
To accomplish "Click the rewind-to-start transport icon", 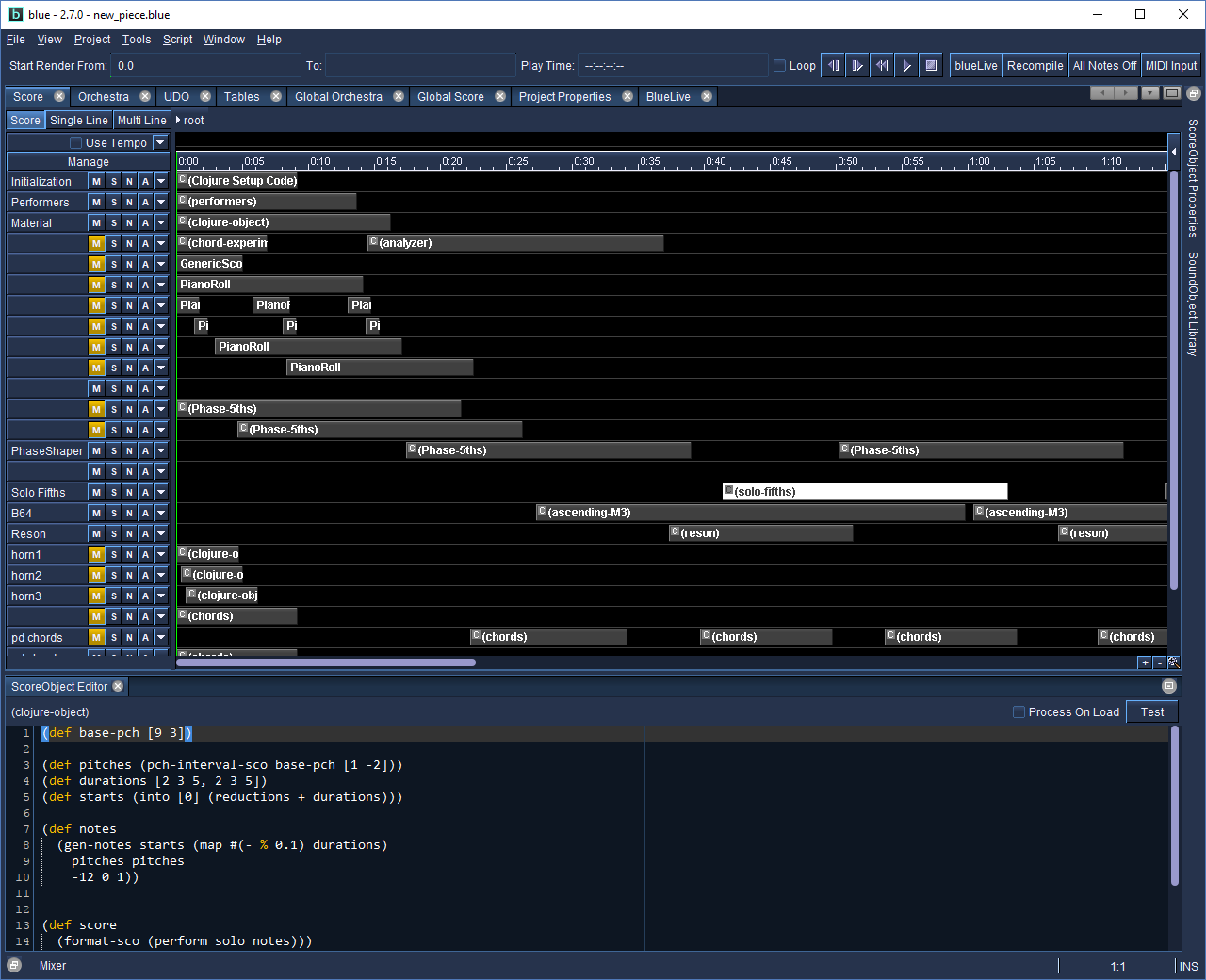I will [882, 66].
